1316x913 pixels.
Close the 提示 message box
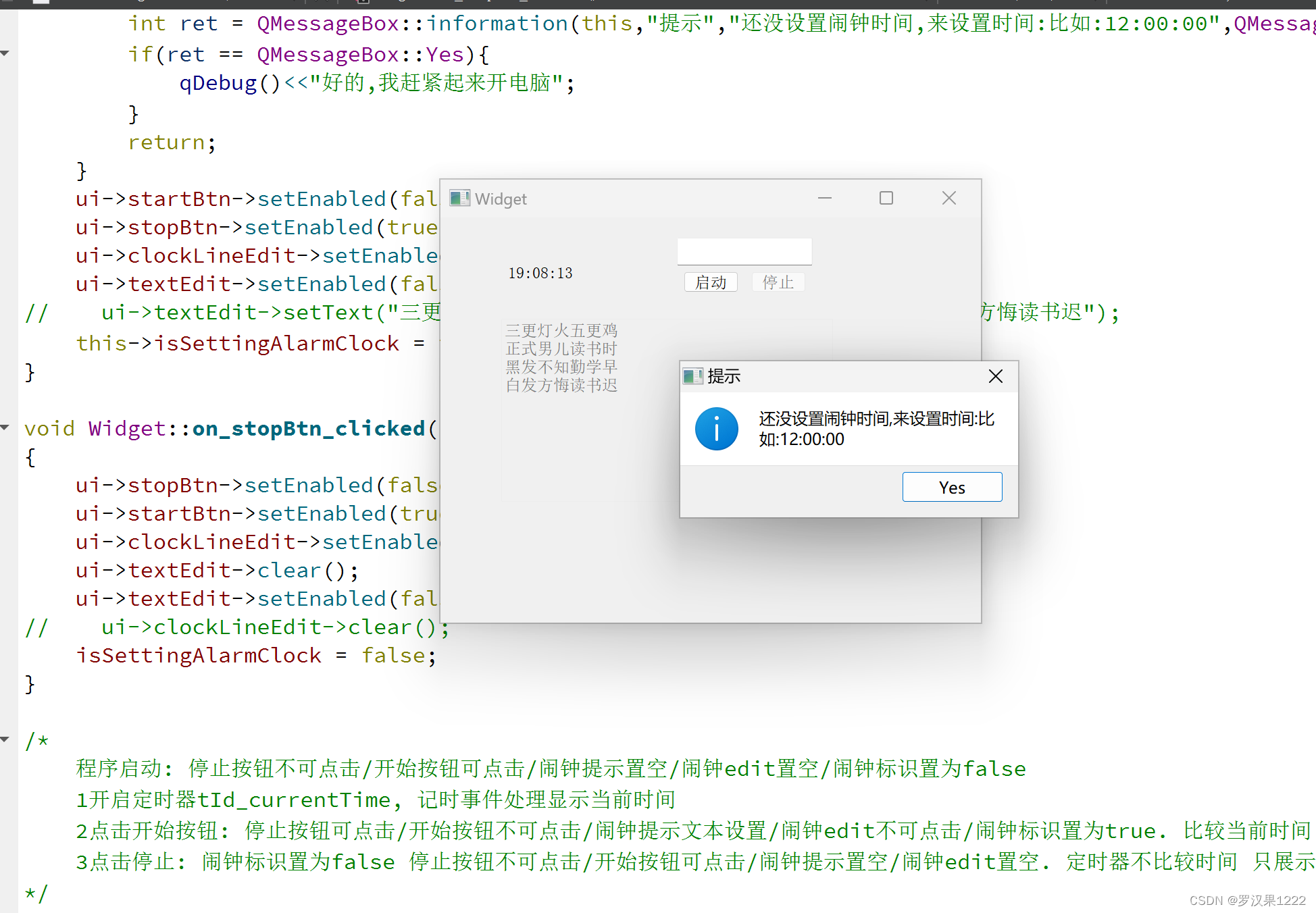[x=995, y=376]
